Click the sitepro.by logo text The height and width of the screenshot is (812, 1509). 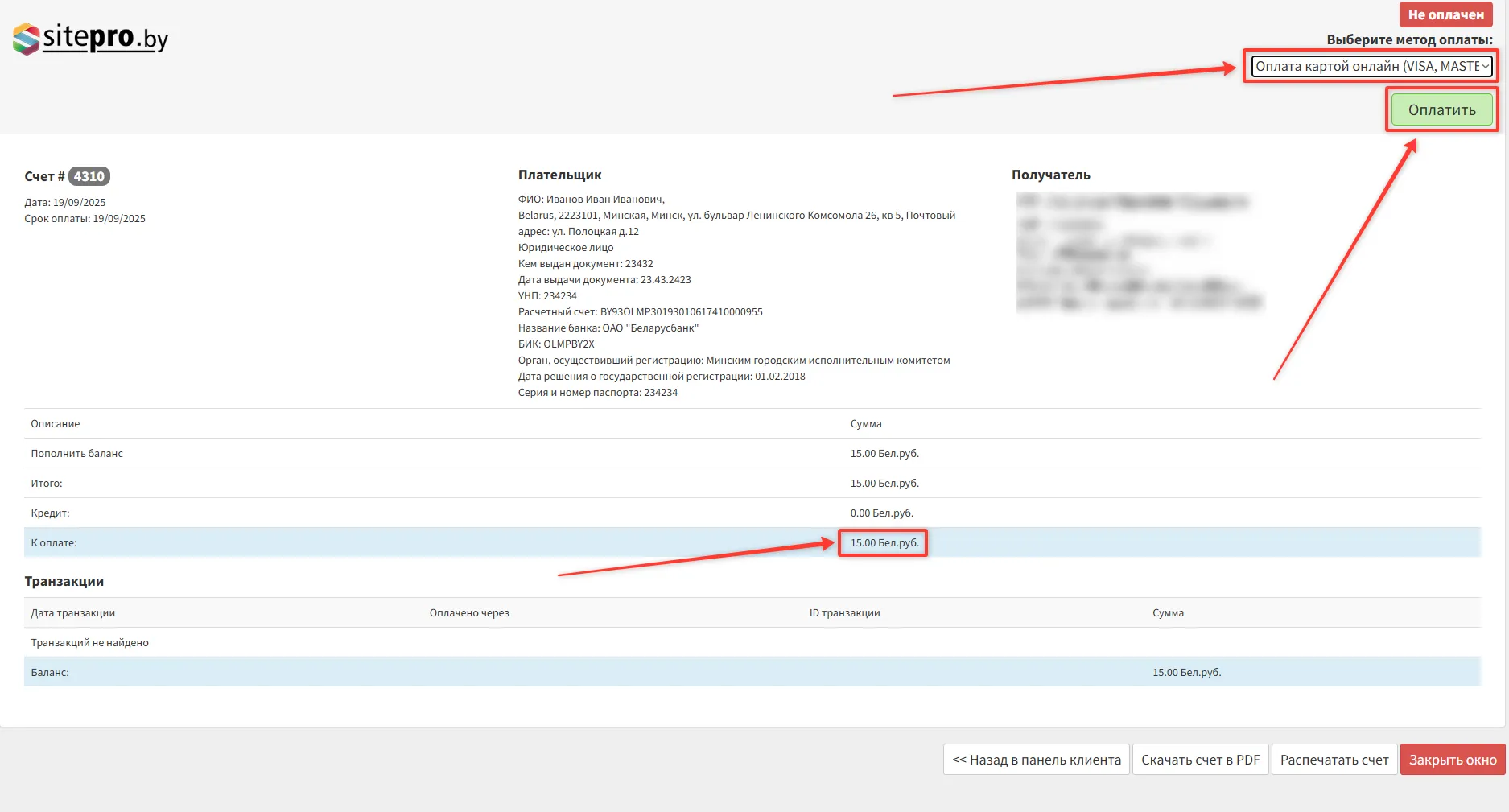(x=105, y=37)
